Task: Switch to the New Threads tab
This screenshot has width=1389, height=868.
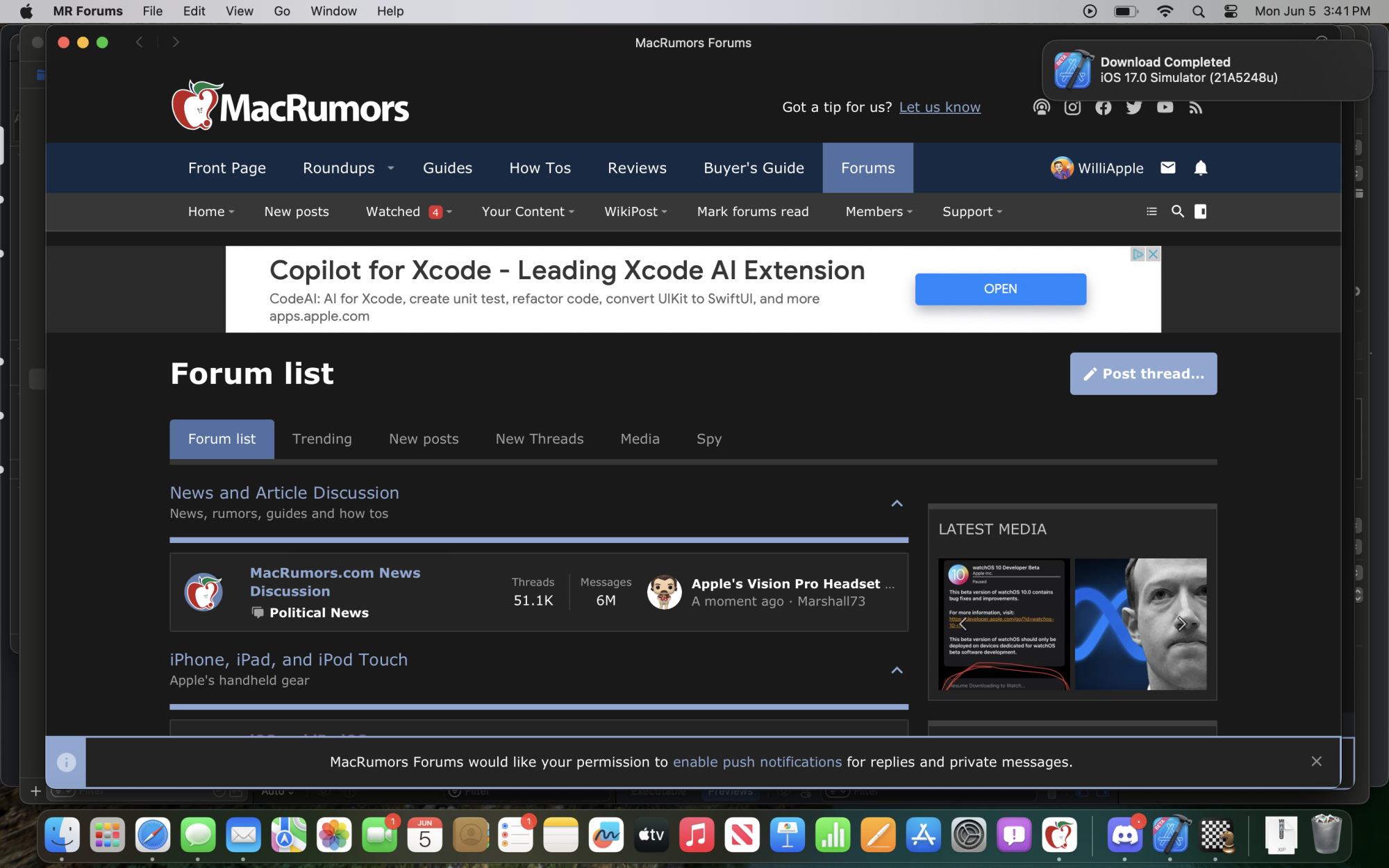Action: [x=539, y=439]
